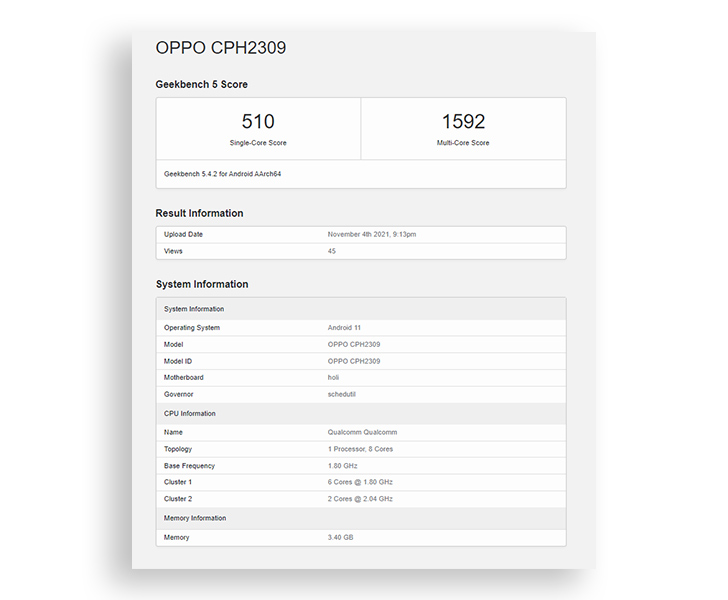Click the Topology label
This screenshot has height=600, width=728.
click(178, 449)
